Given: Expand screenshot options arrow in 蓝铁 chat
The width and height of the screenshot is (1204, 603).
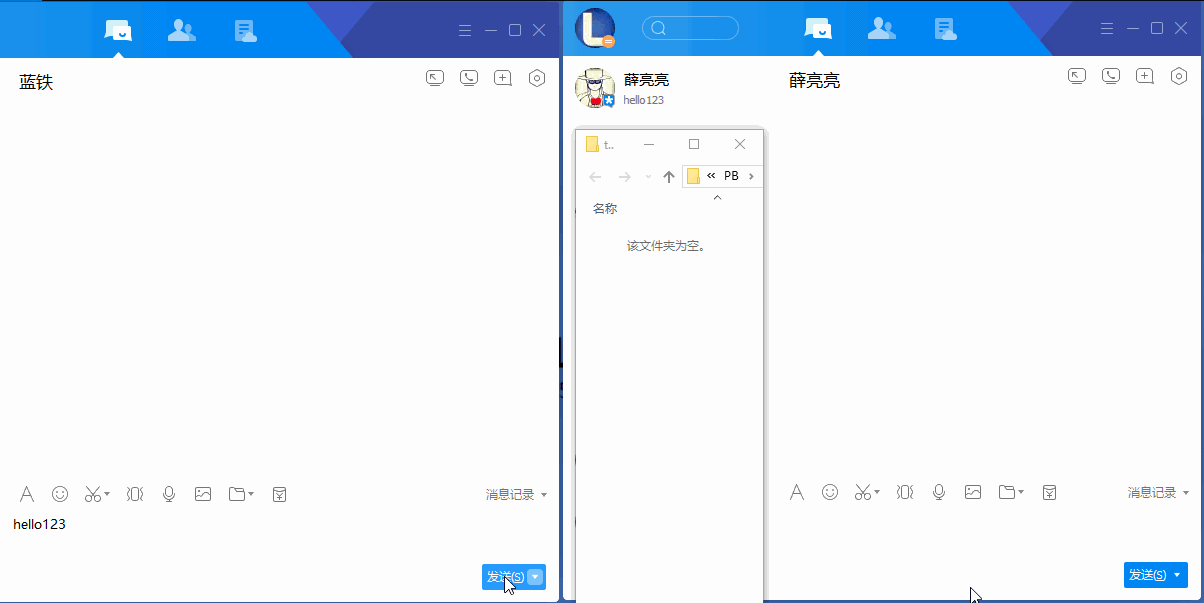Looking at the screenshot, I should 107,494.
